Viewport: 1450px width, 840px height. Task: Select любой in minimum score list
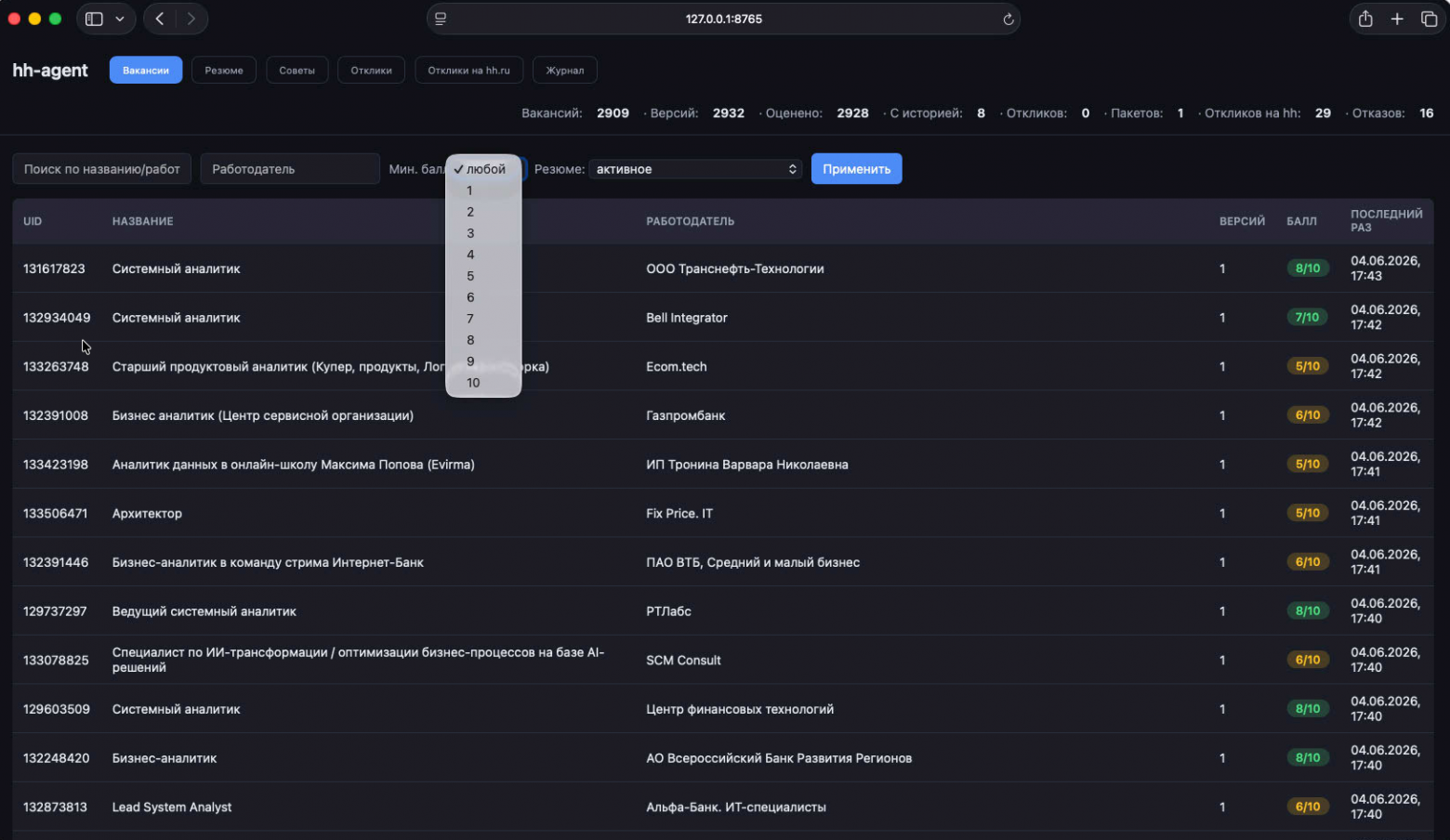point(483,169)
